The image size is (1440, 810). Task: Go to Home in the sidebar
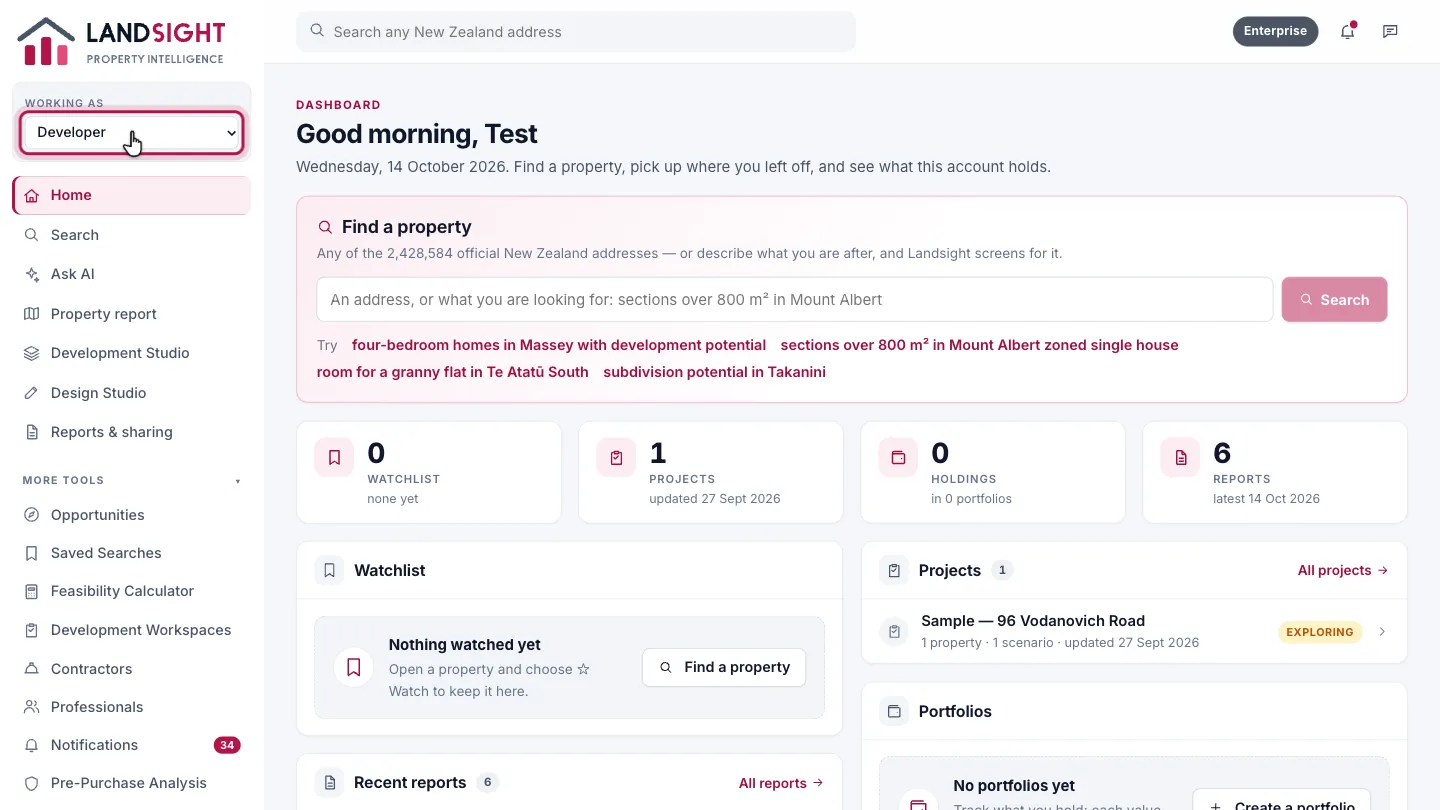132,195
